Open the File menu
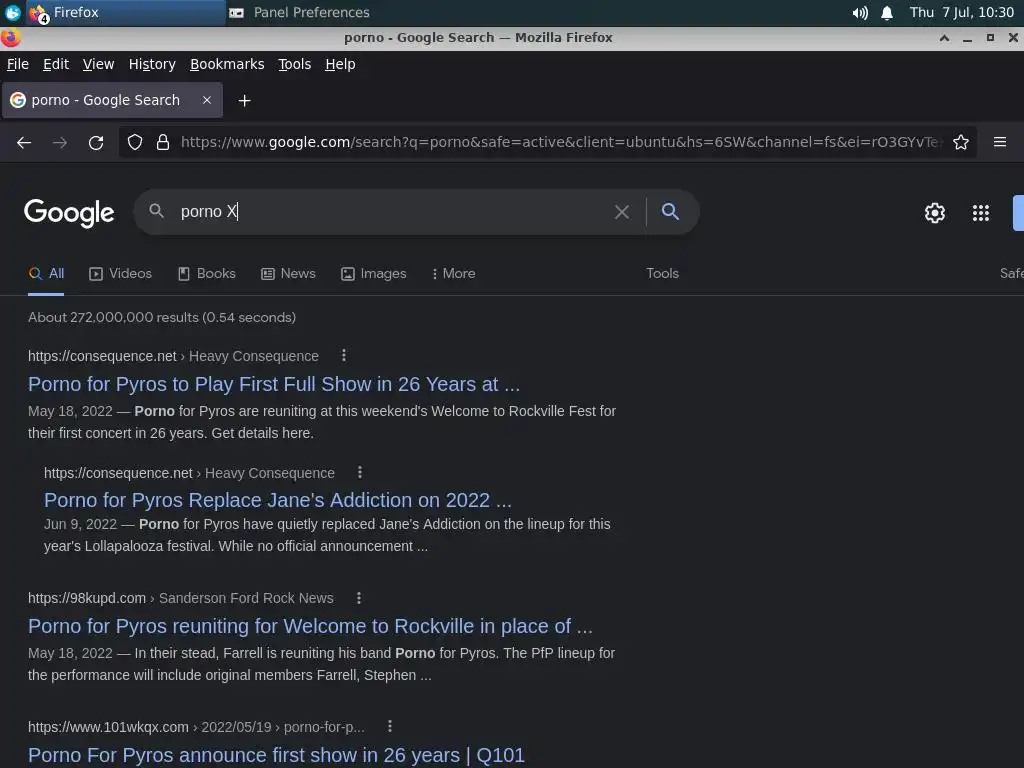 [x=18, y=64]
